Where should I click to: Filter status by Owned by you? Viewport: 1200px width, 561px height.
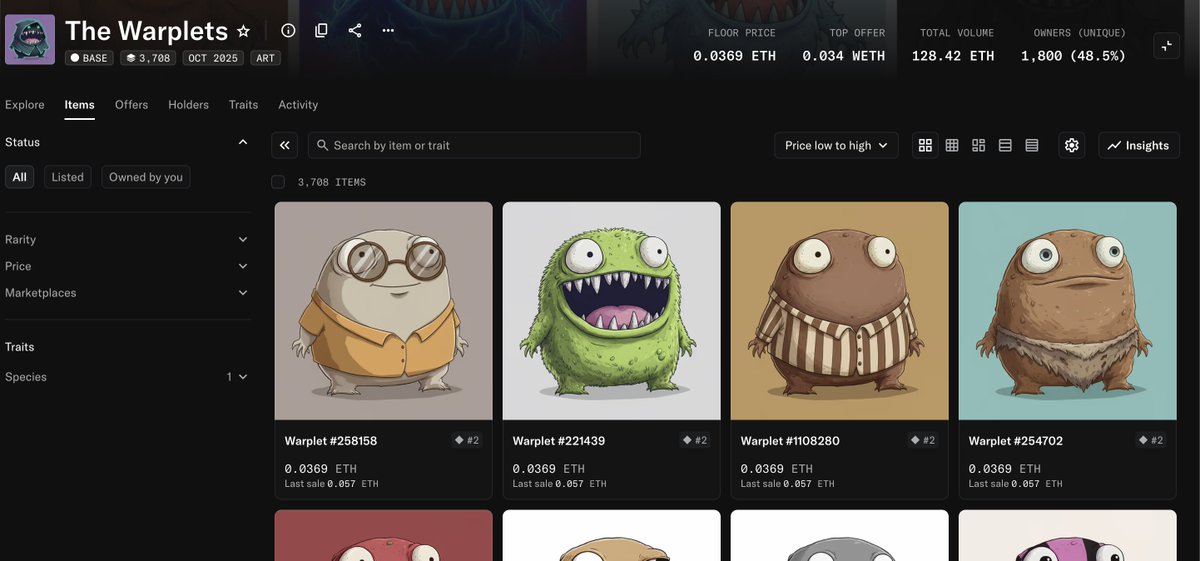pos(146,177)
